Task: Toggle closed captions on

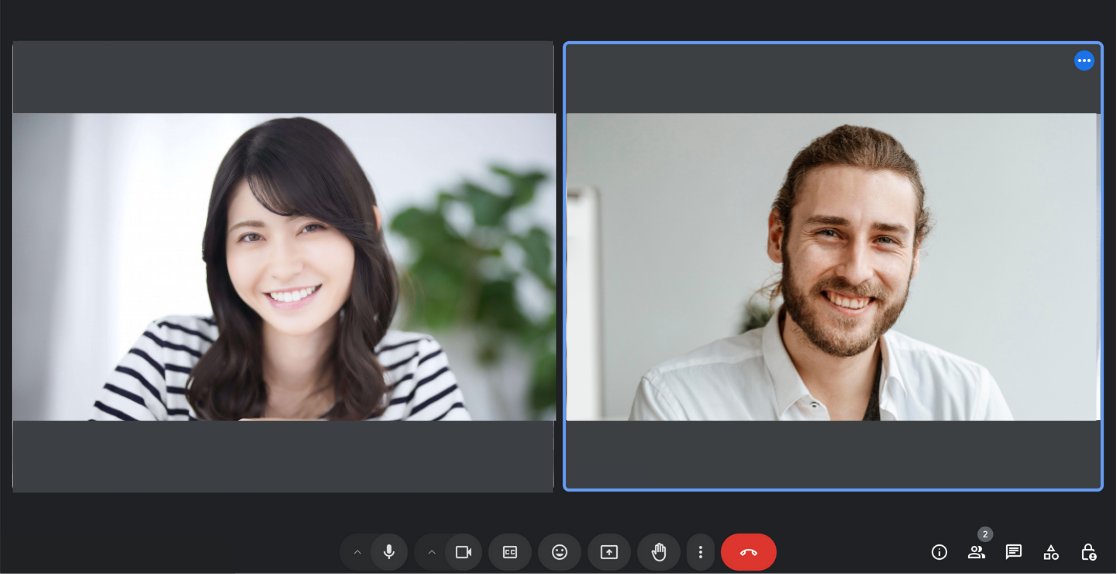Action: pos(510,552)
